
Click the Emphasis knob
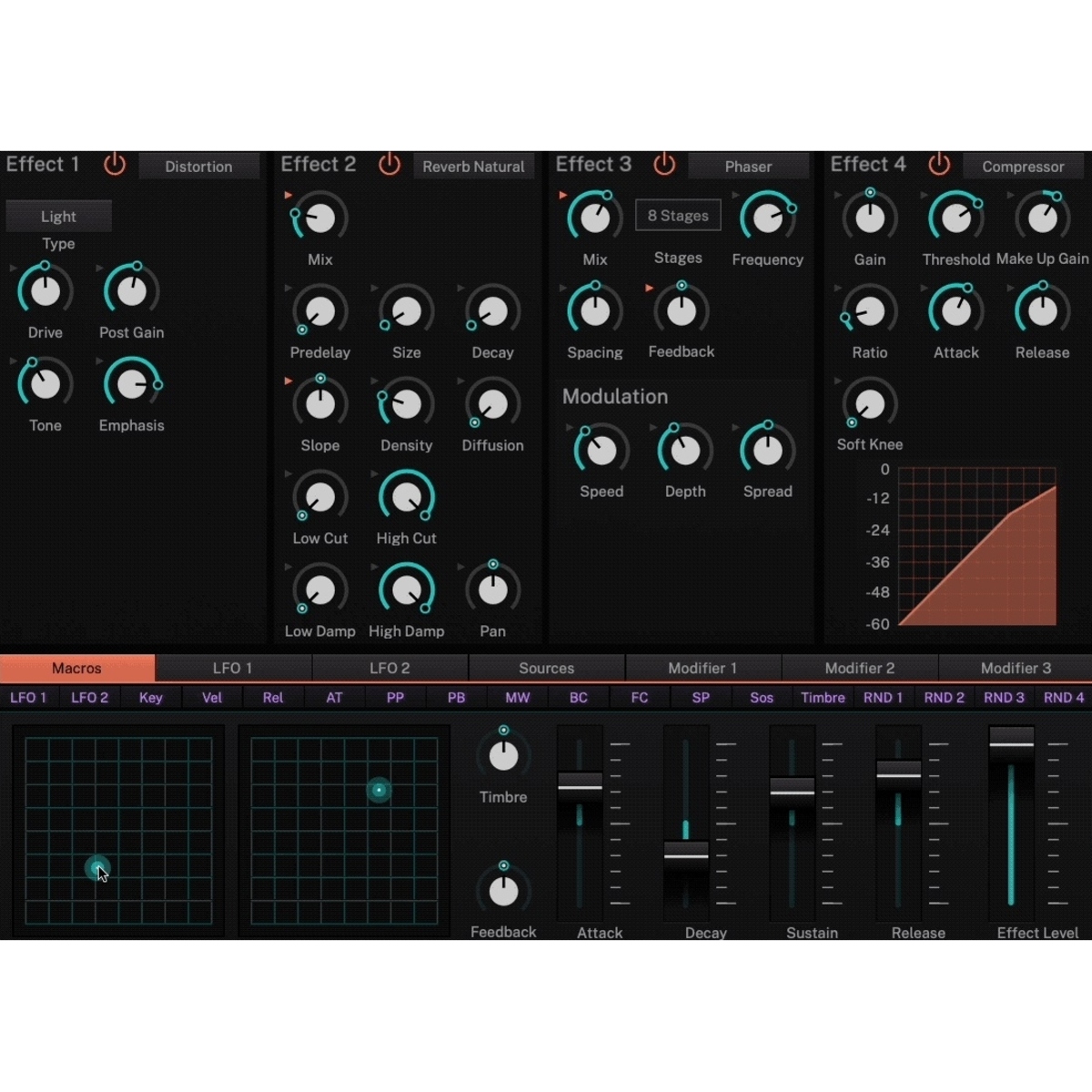(132, 384)
